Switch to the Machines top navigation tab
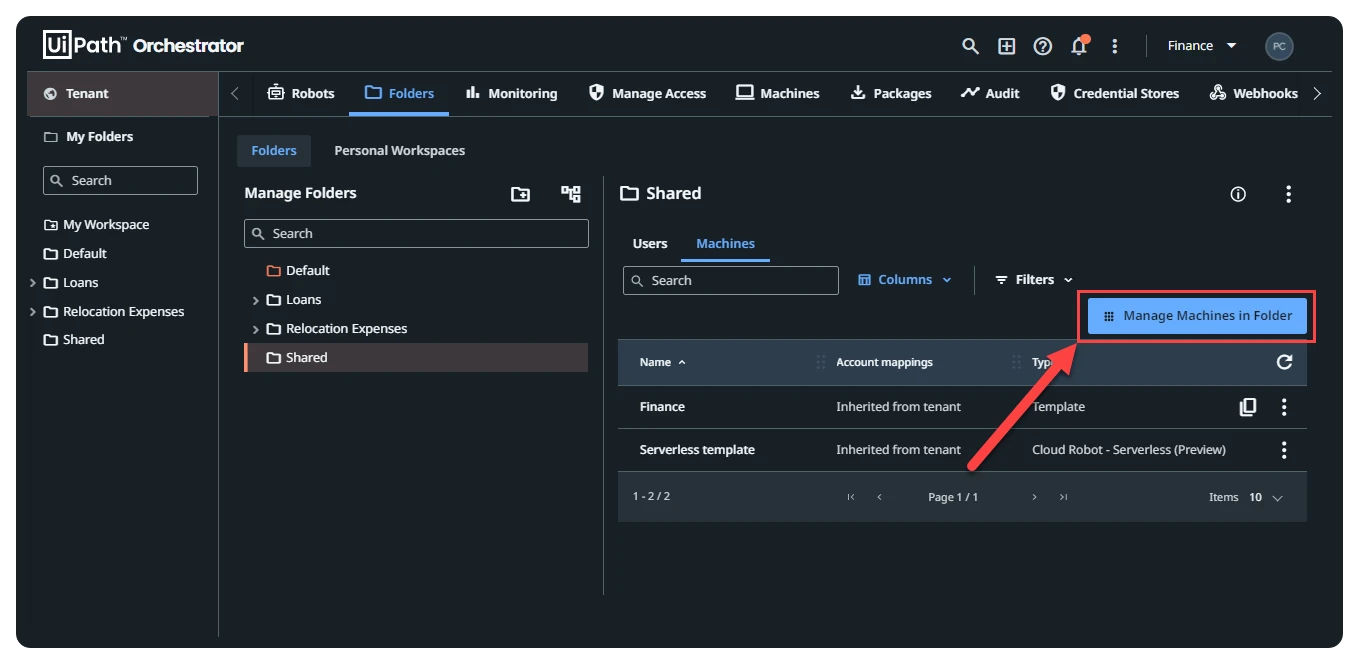Viewport: 1363px width, 668px height. click(x=777, y=93)
